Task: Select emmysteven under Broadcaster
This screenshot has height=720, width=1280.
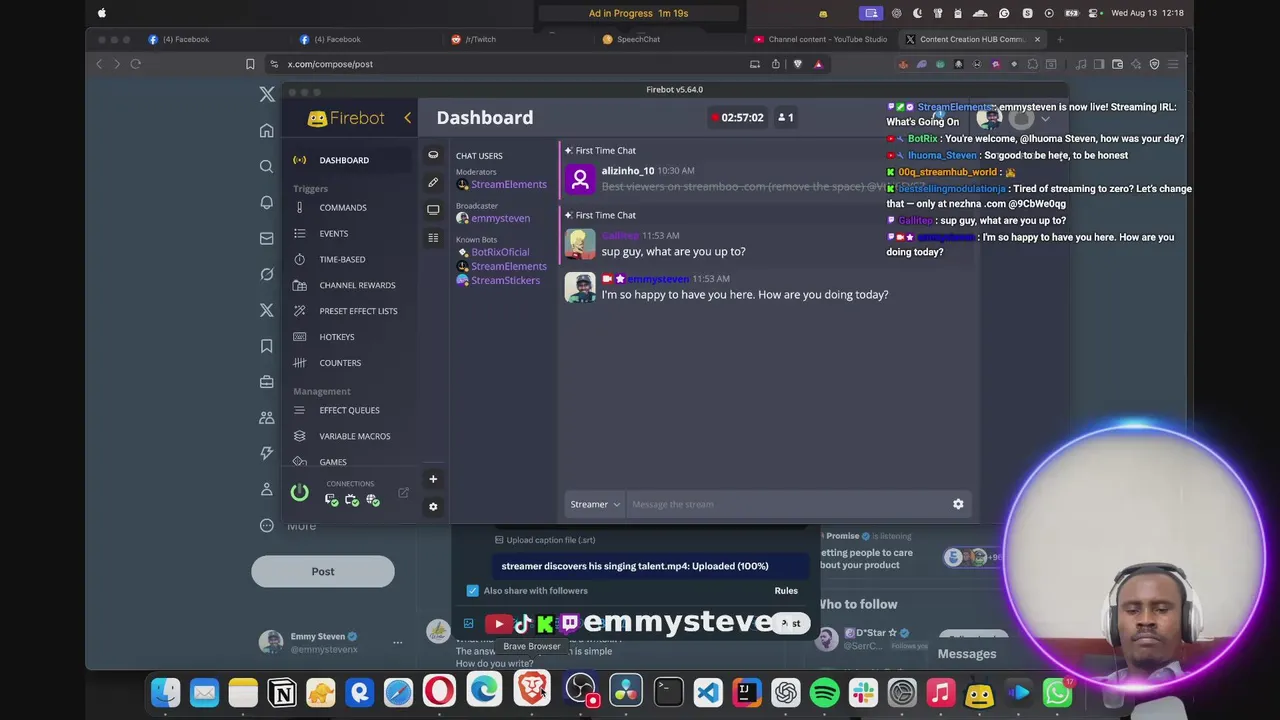Action: 500,218
